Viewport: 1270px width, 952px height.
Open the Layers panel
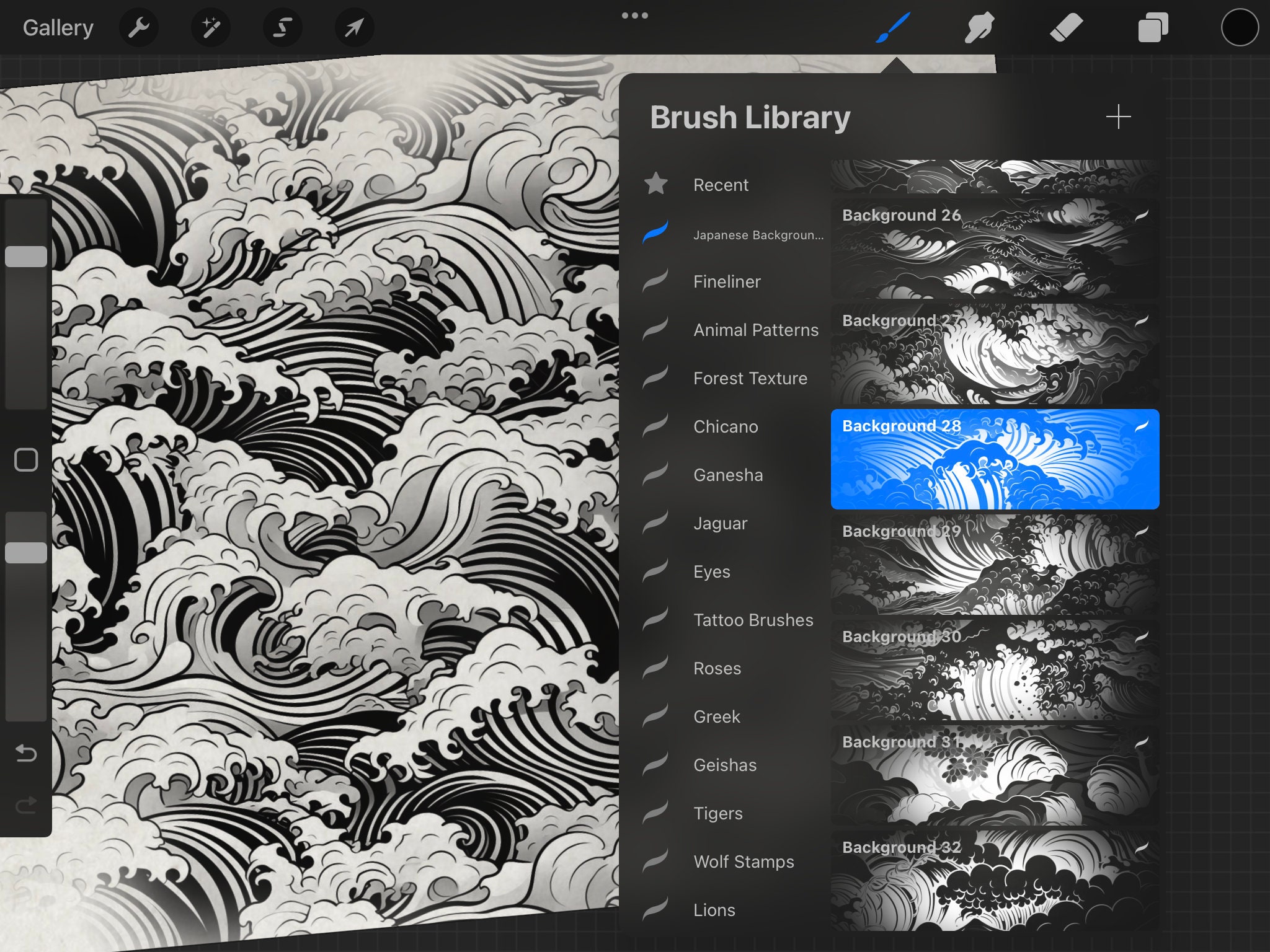pos(1153,27)
